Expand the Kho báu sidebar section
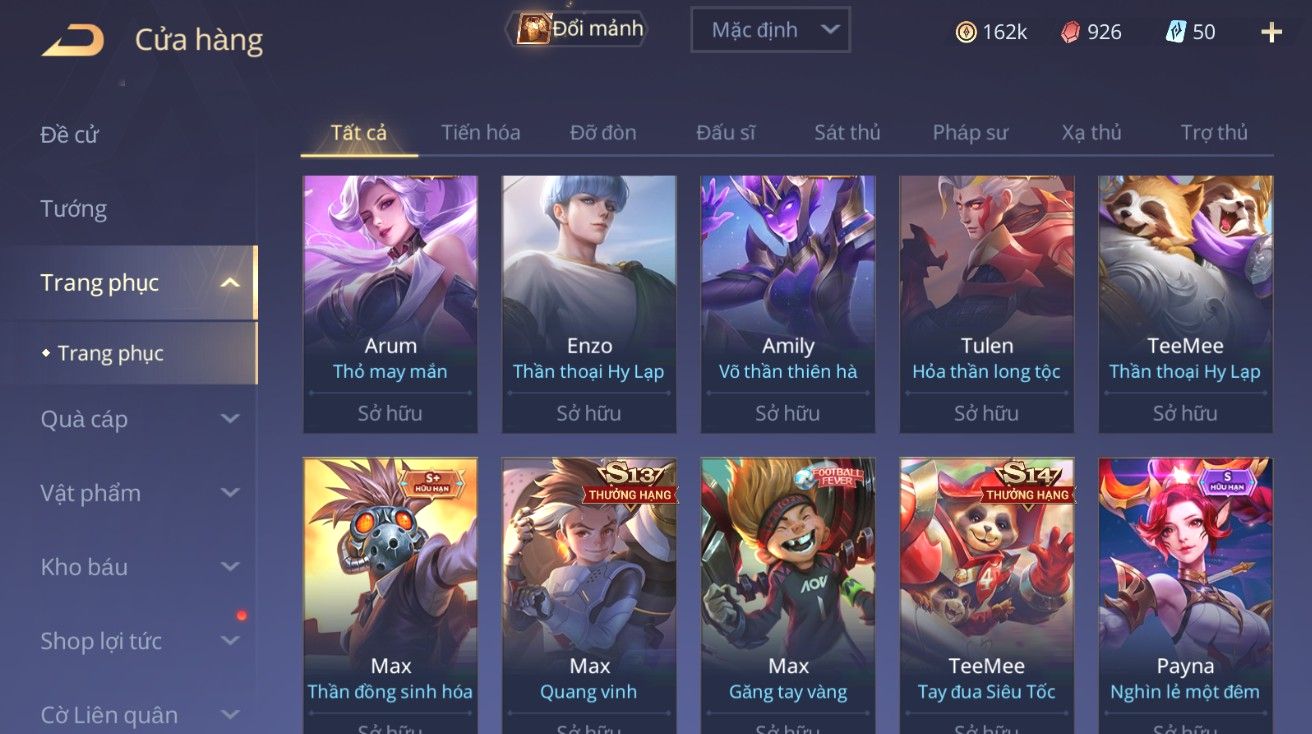This screenshot has height=734, width=1312. pyautogui.click(x=230, y=567)
